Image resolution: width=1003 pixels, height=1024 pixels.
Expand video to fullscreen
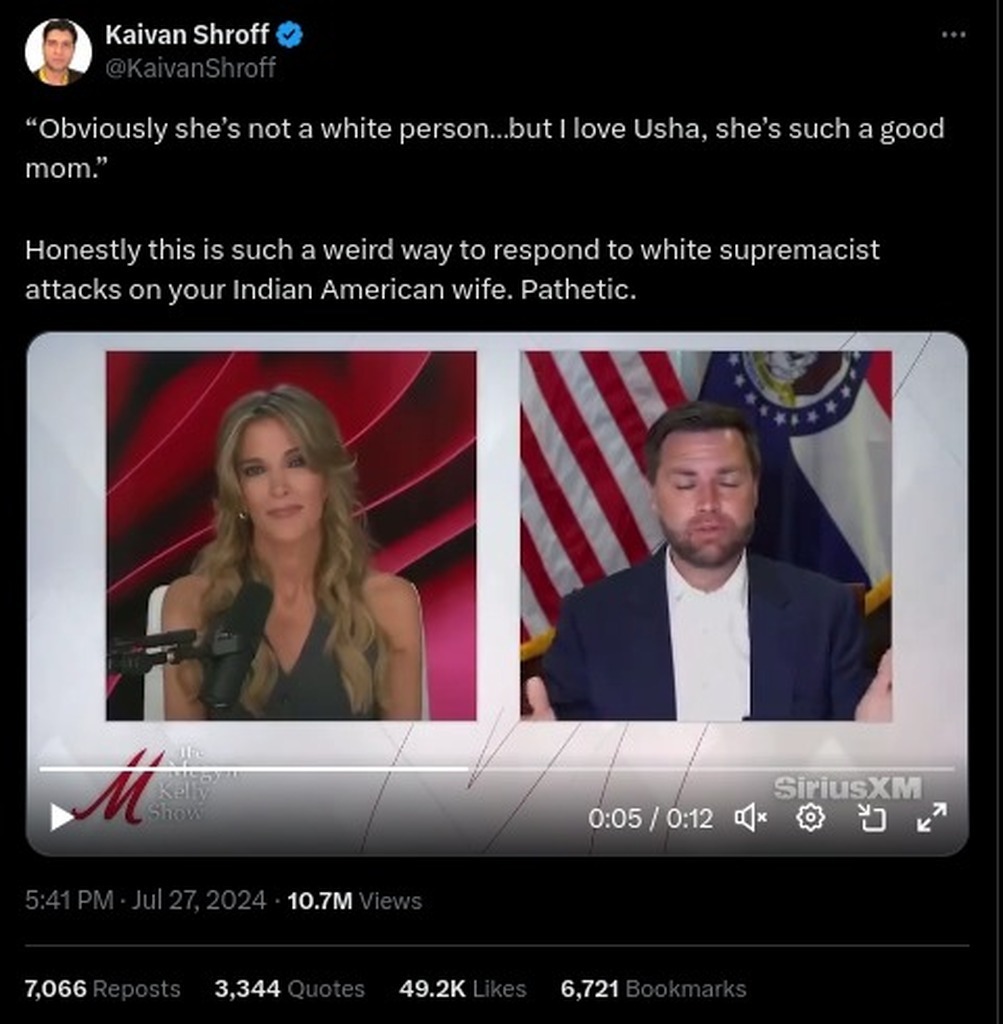932,818
